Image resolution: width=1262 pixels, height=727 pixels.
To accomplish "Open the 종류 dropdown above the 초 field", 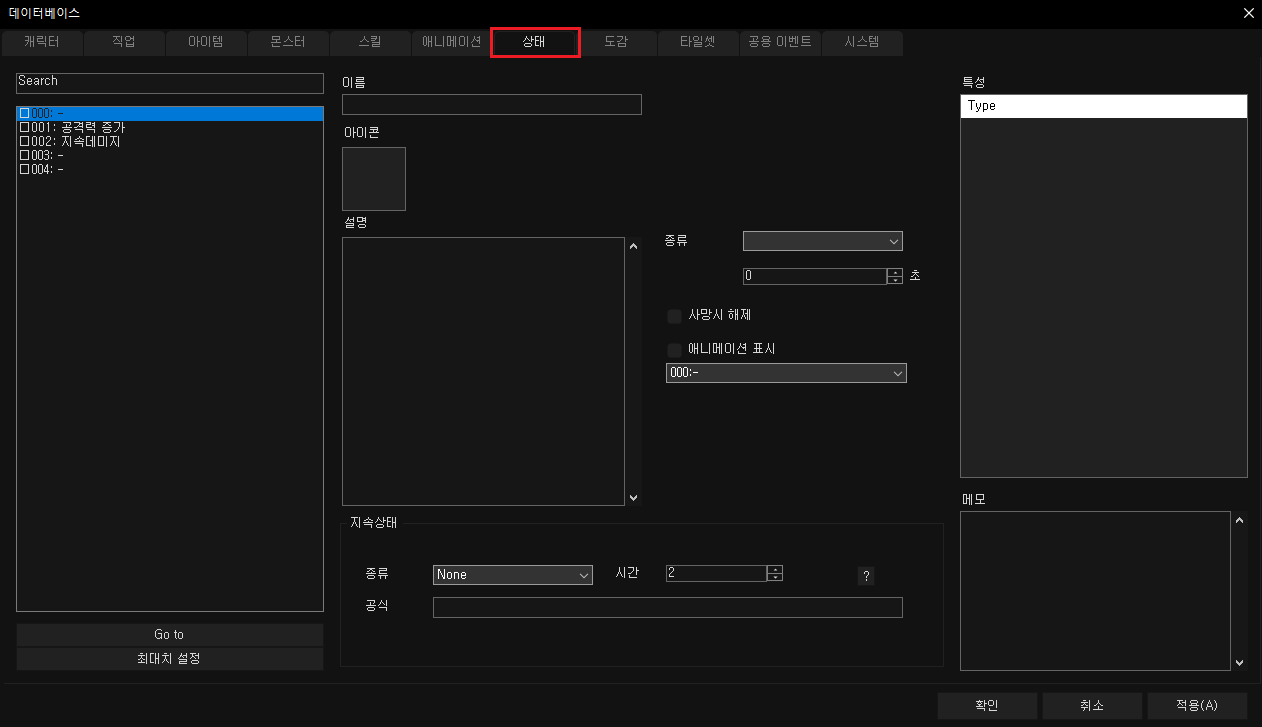I will (x=822, y=241).
